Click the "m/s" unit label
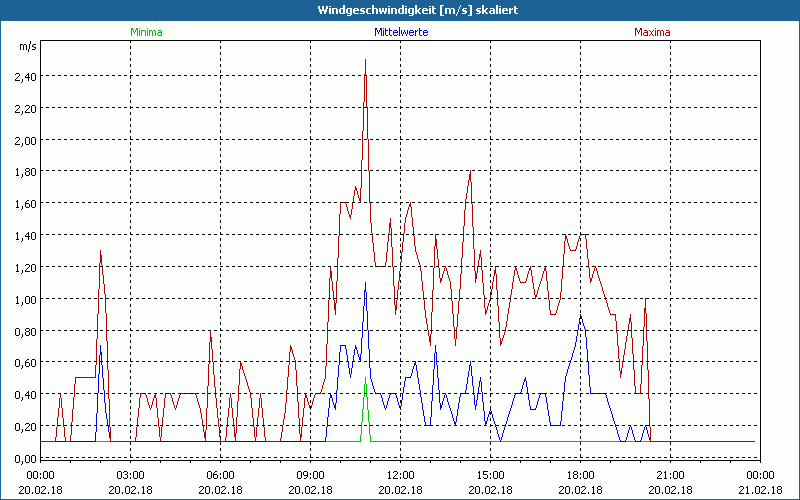The height and width of the screenshot is (500, 800). click(26, 47)
